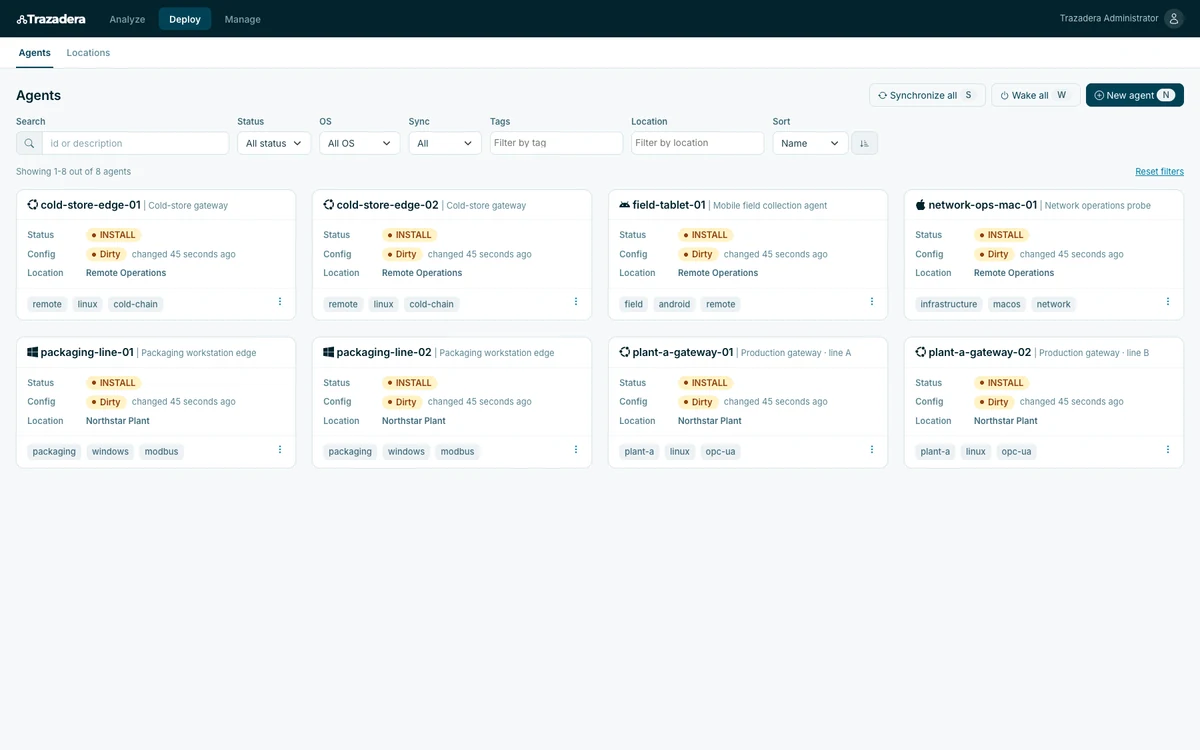
Task: Open the Status filter dropdown
Action: 274,143
